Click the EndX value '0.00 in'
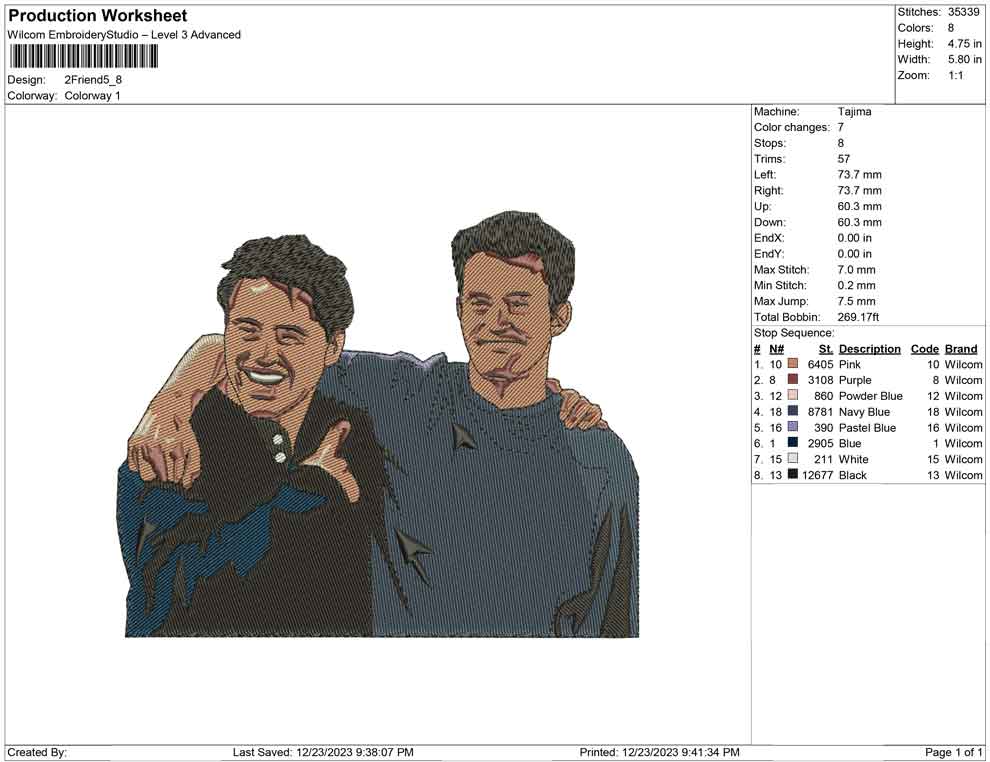 pyautogui.click(x=854, y=238)
